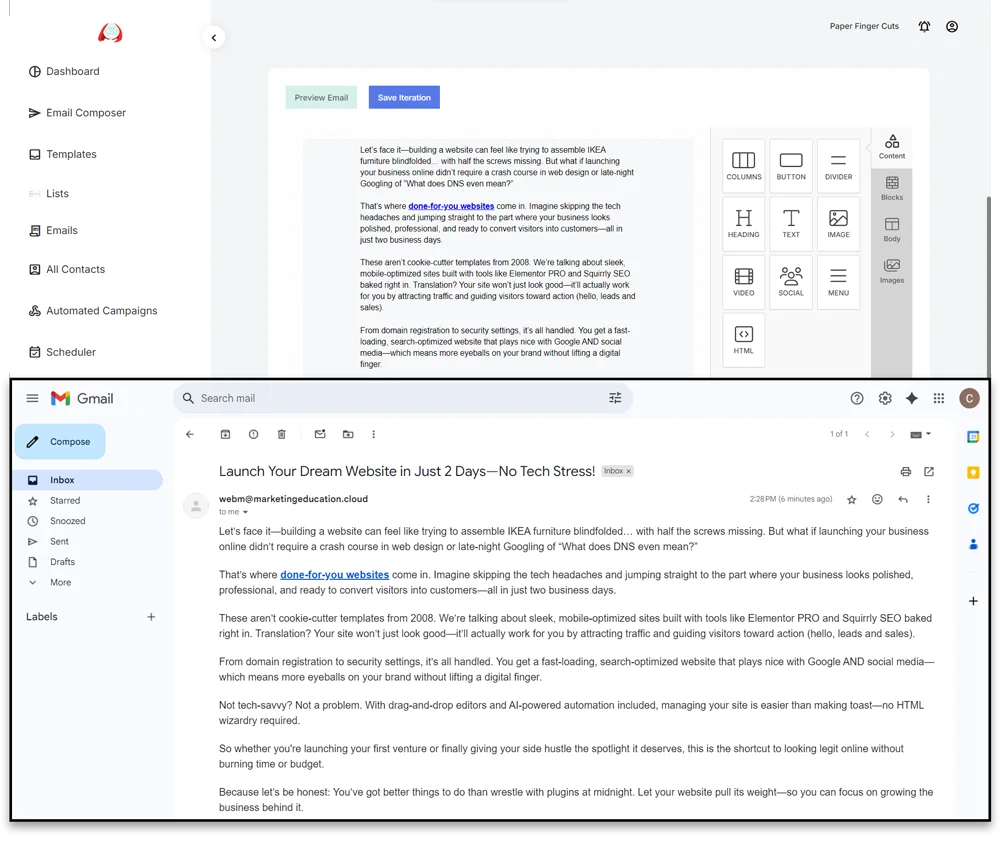Viewport: 1000px width, 844px height.
Task: Select the Columns content block
Action: (743, 166)
